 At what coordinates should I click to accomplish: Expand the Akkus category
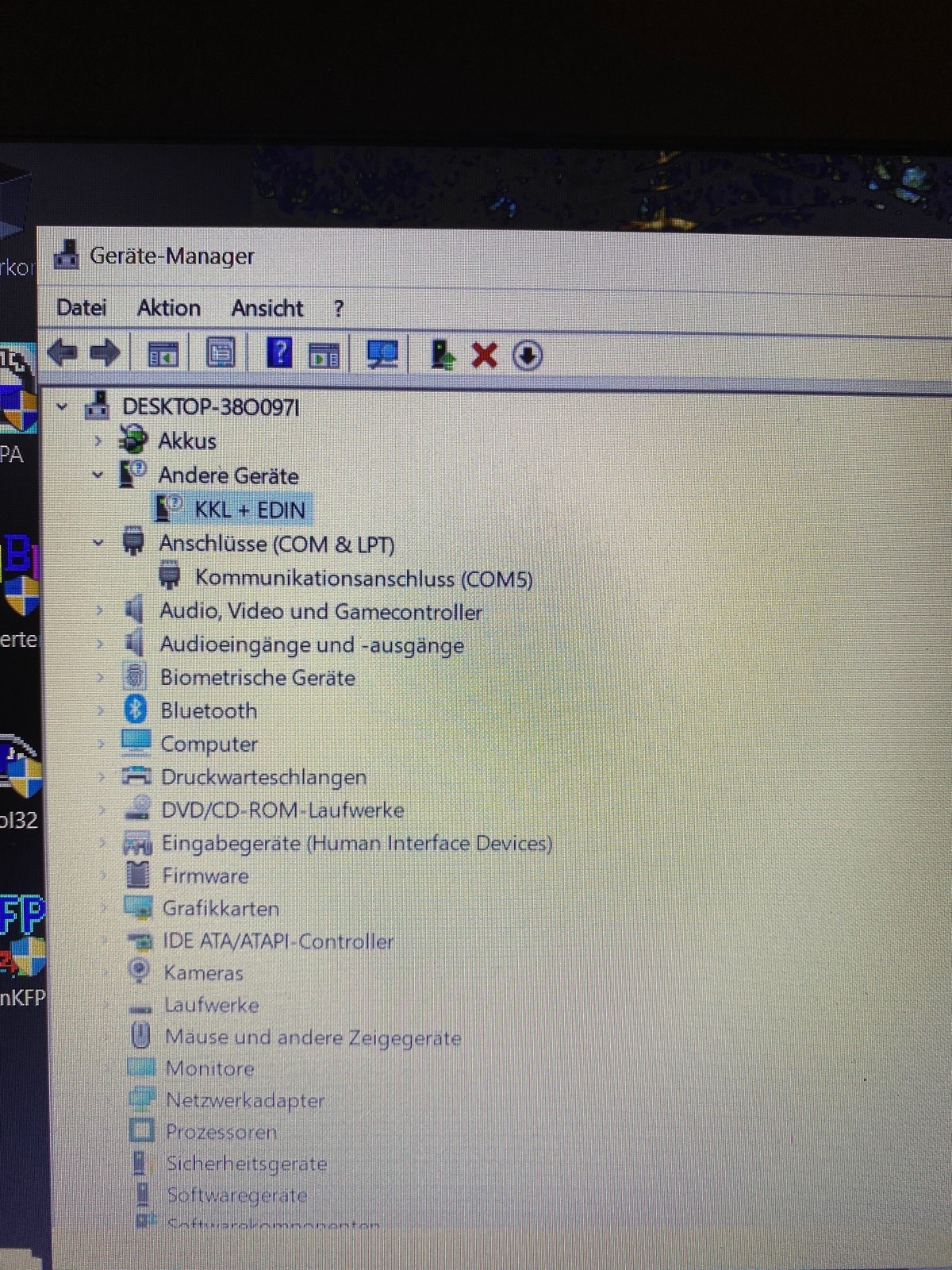(x=98, y=441)
